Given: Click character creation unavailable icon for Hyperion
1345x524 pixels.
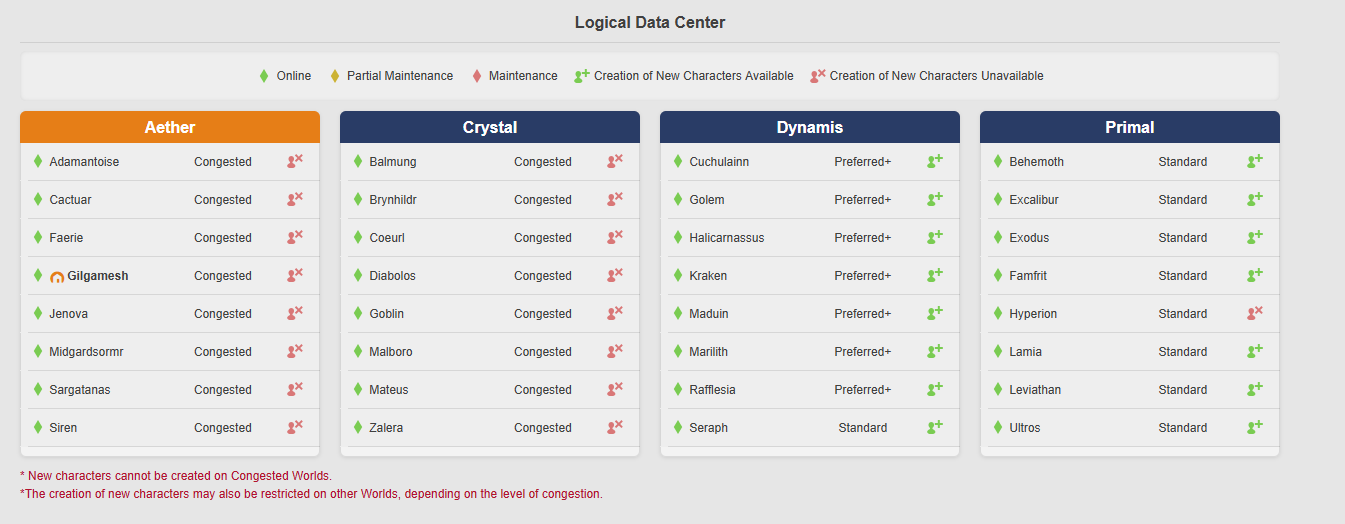Looking at the screenshot, I should pos(1255,313).
